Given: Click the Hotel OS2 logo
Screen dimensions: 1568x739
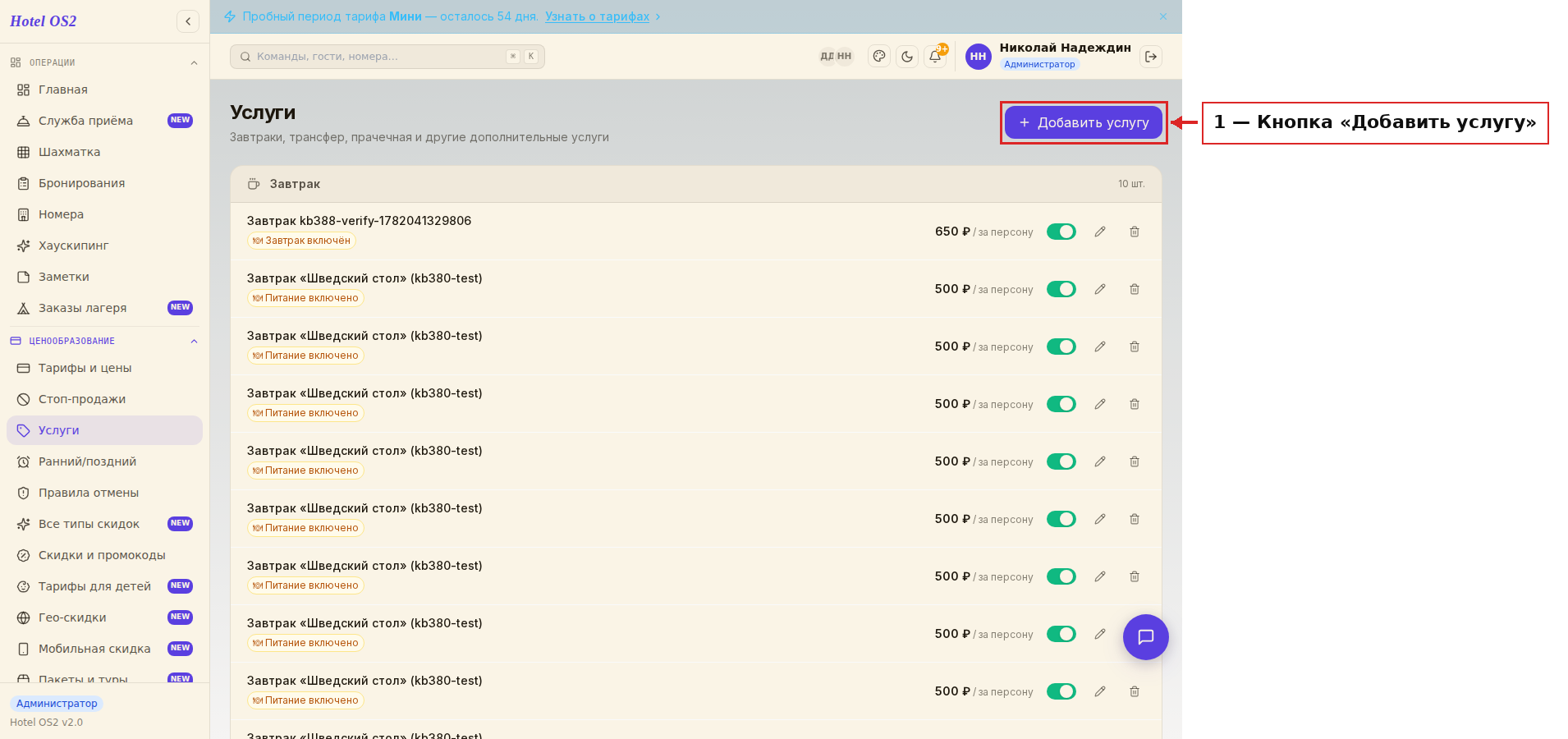Looking at the screenshot, I should point(44,21).
